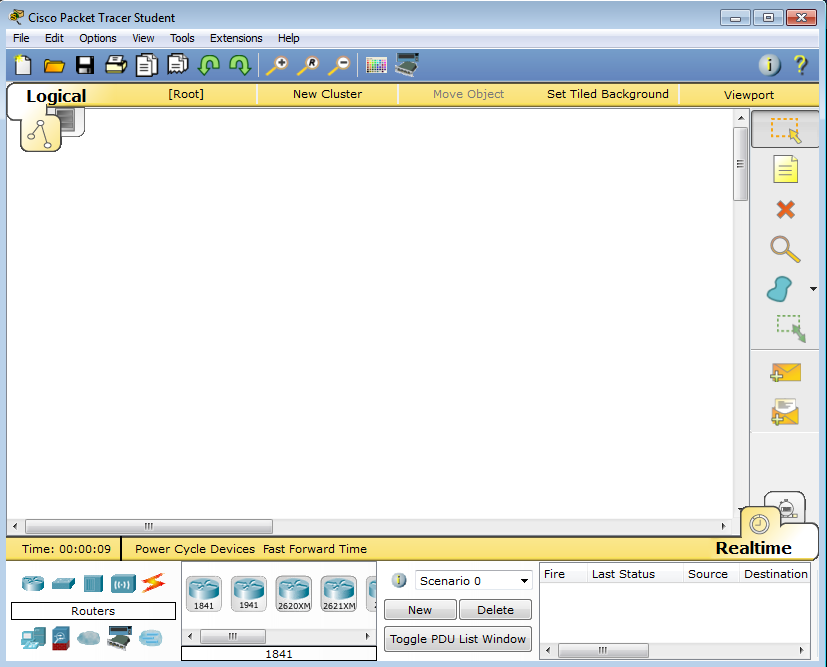Click the workspace horizontal scrollbar thumb
Viewport: 827px width, 667px height.
[149, 526]
